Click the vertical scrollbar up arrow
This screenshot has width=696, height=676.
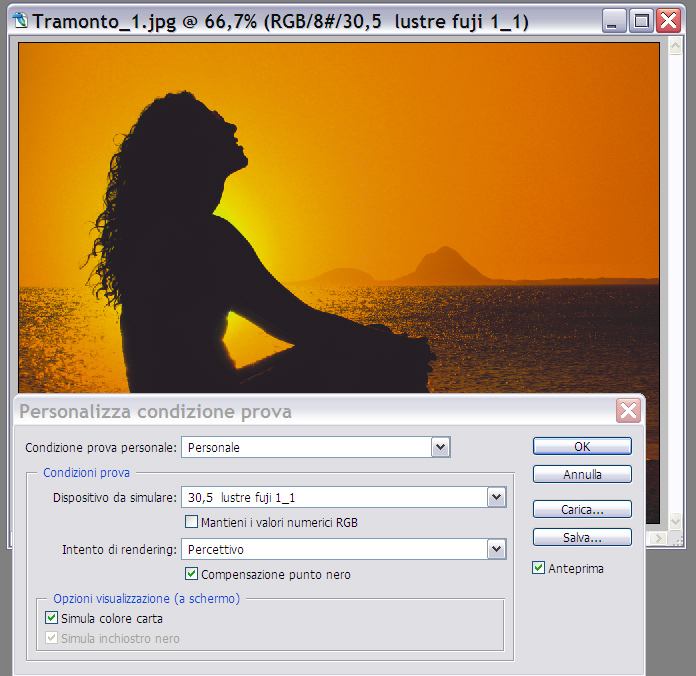[x=675, y=46]
